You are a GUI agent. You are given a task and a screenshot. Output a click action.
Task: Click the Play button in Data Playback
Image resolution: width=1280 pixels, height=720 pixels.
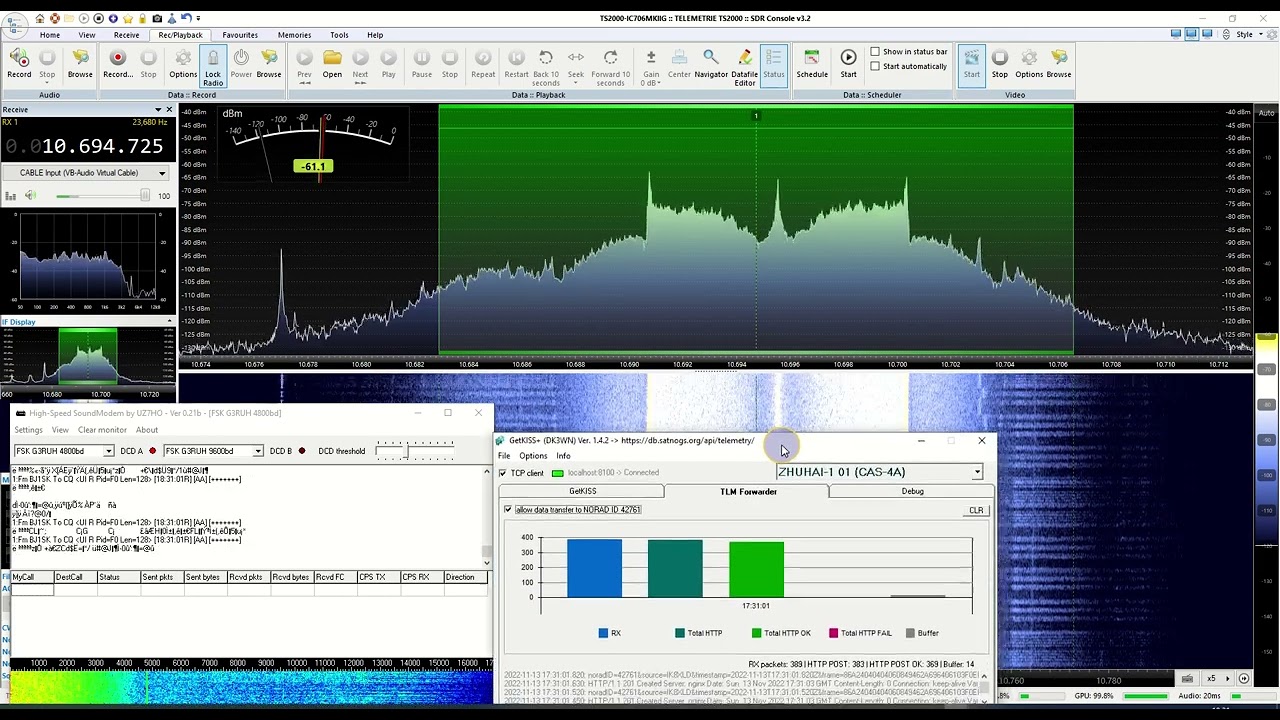[x=388, y=64]
